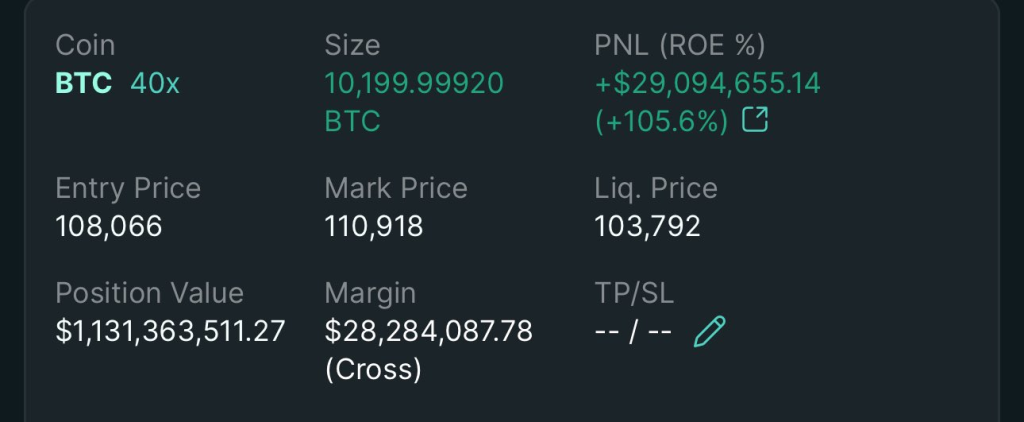Click the +105.6% ROE percentage
The height and width of the screenshot is (422, 1024).
(x=661, y=122)
